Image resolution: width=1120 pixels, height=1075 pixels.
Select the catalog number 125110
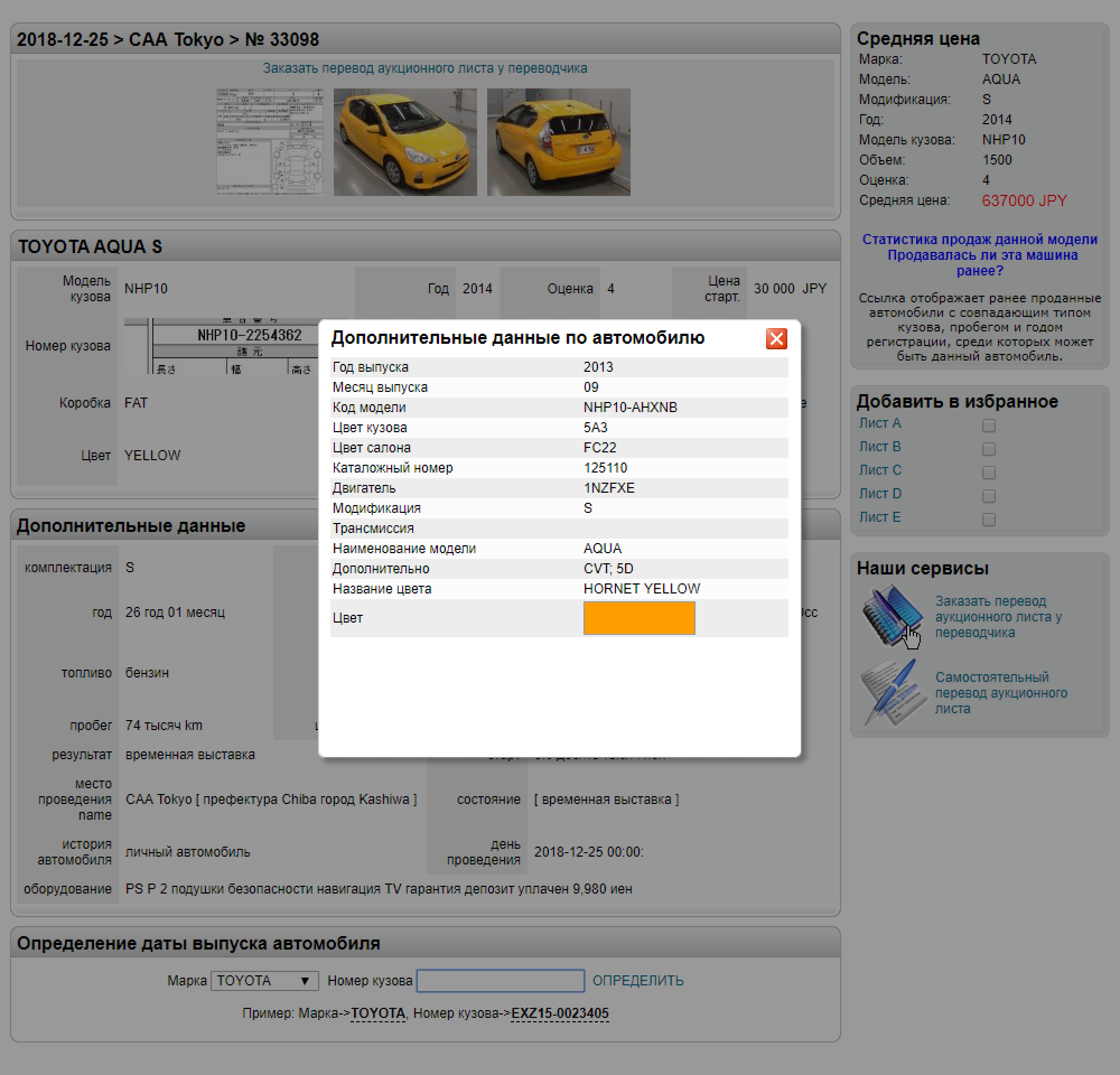coord(605,468)
